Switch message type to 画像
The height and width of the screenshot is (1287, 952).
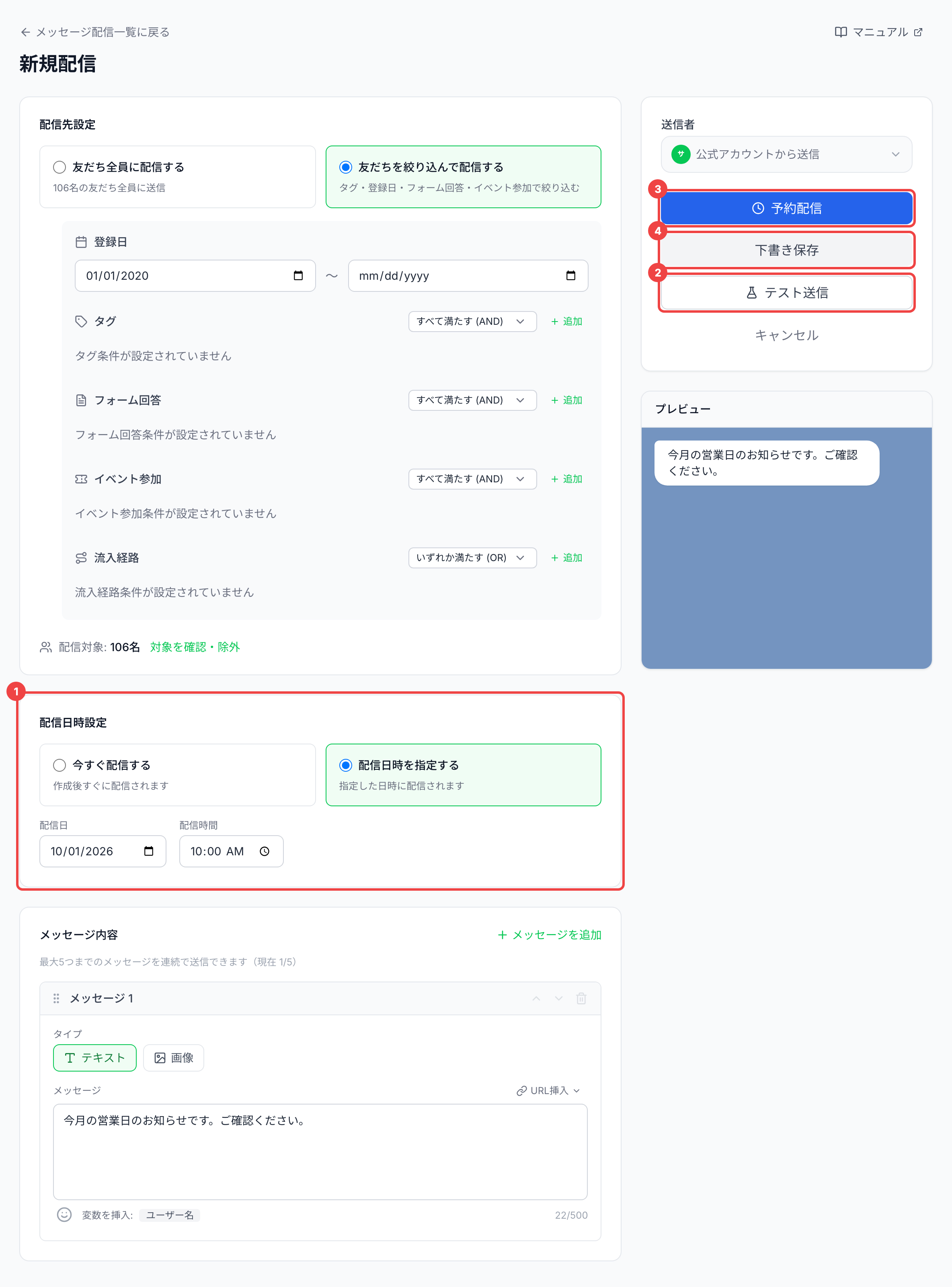173,1058
